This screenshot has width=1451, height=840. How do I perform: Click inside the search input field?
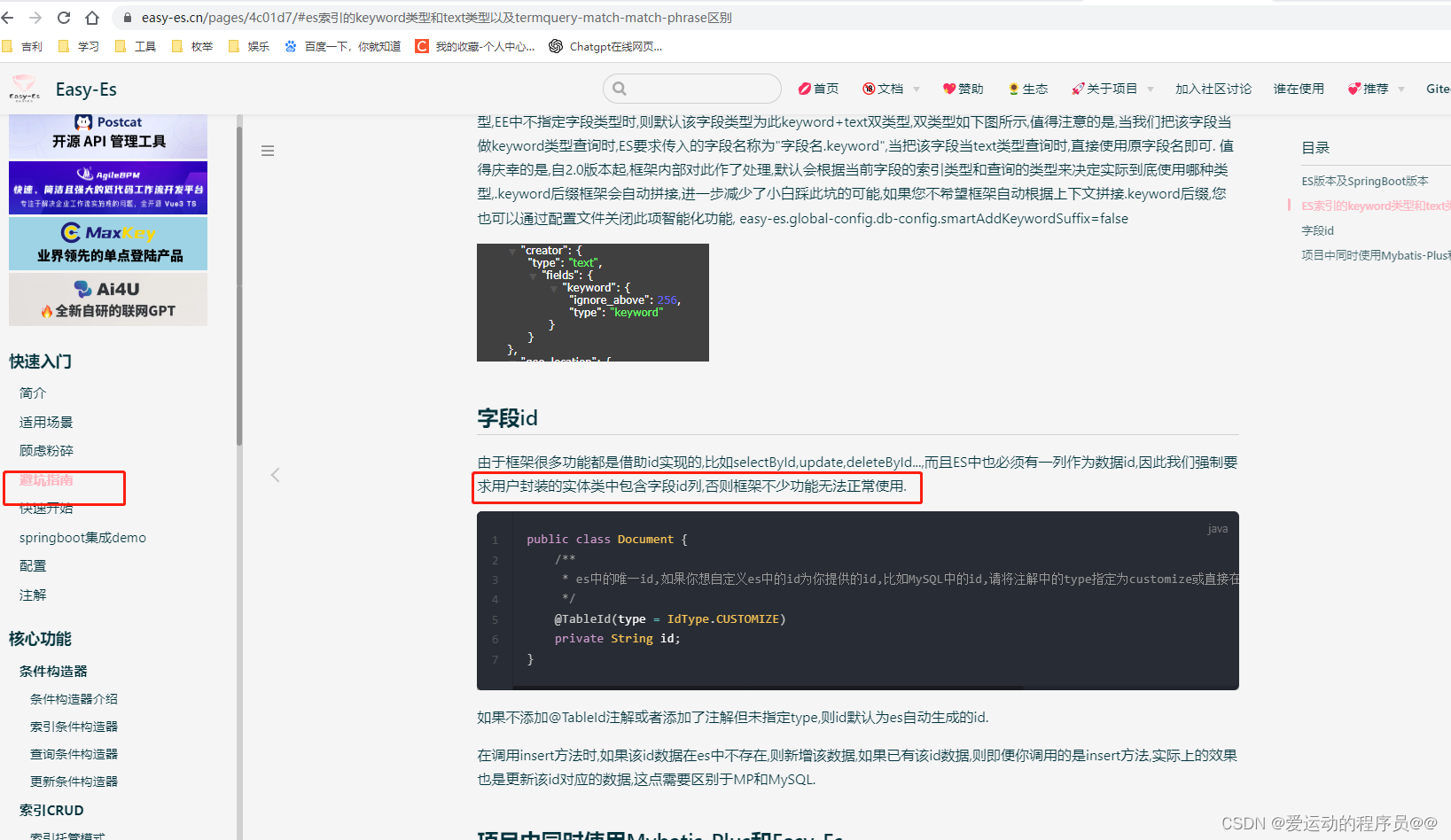(691, 89)
